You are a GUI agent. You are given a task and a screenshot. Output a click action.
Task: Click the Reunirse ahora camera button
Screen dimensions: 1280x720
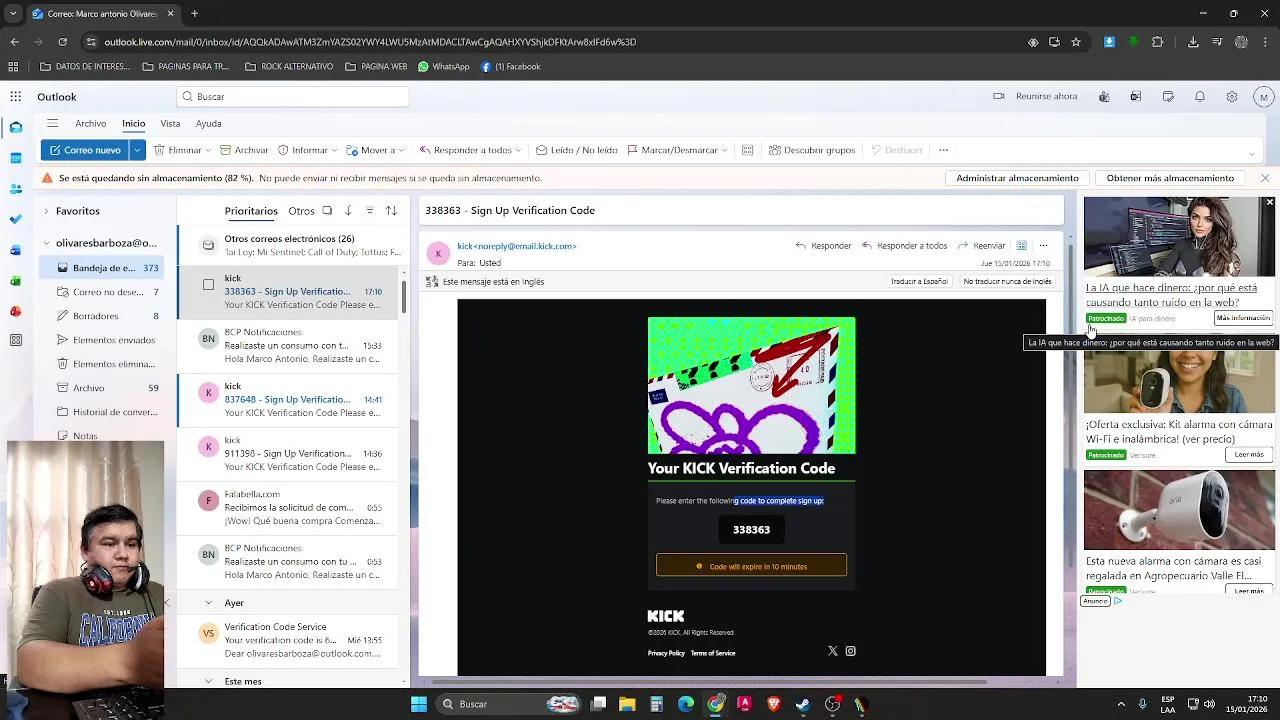tap(1035, 97)
